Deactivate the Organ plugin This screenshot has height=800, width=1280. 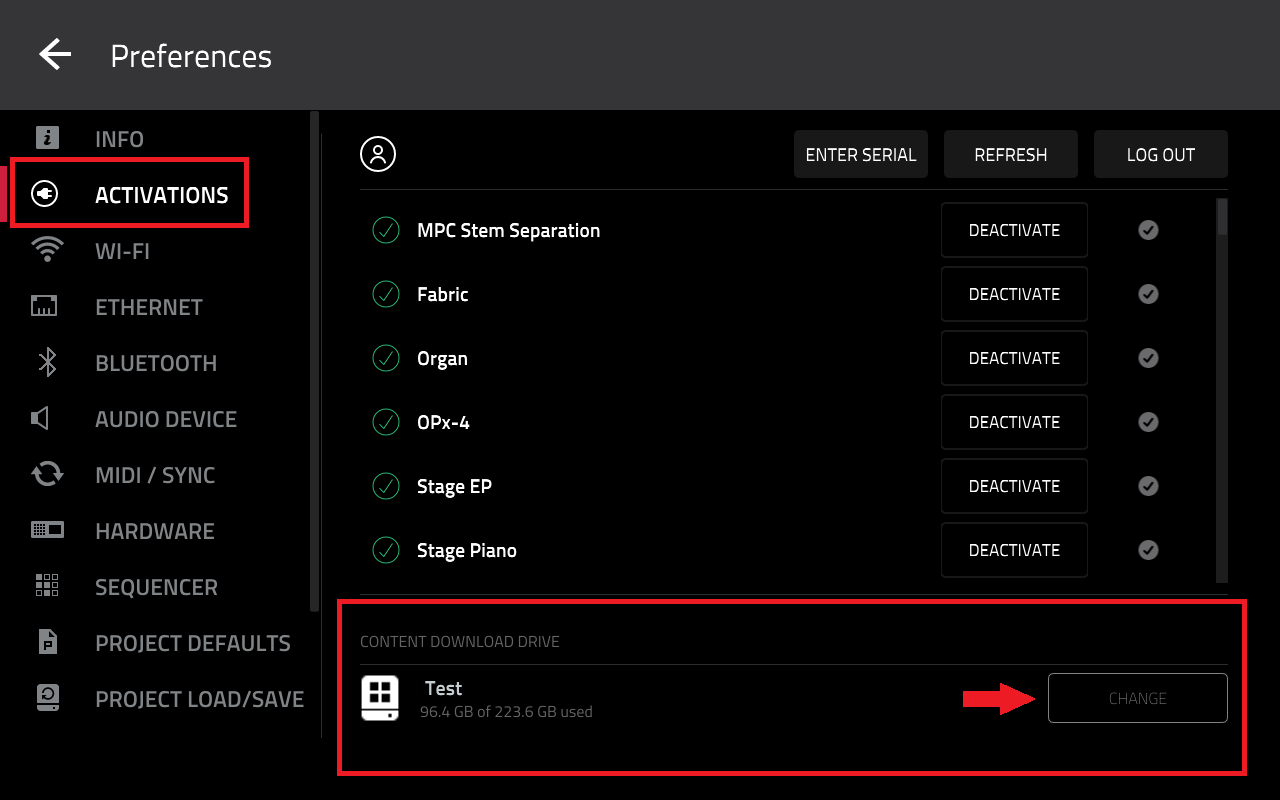(1014, 358)
